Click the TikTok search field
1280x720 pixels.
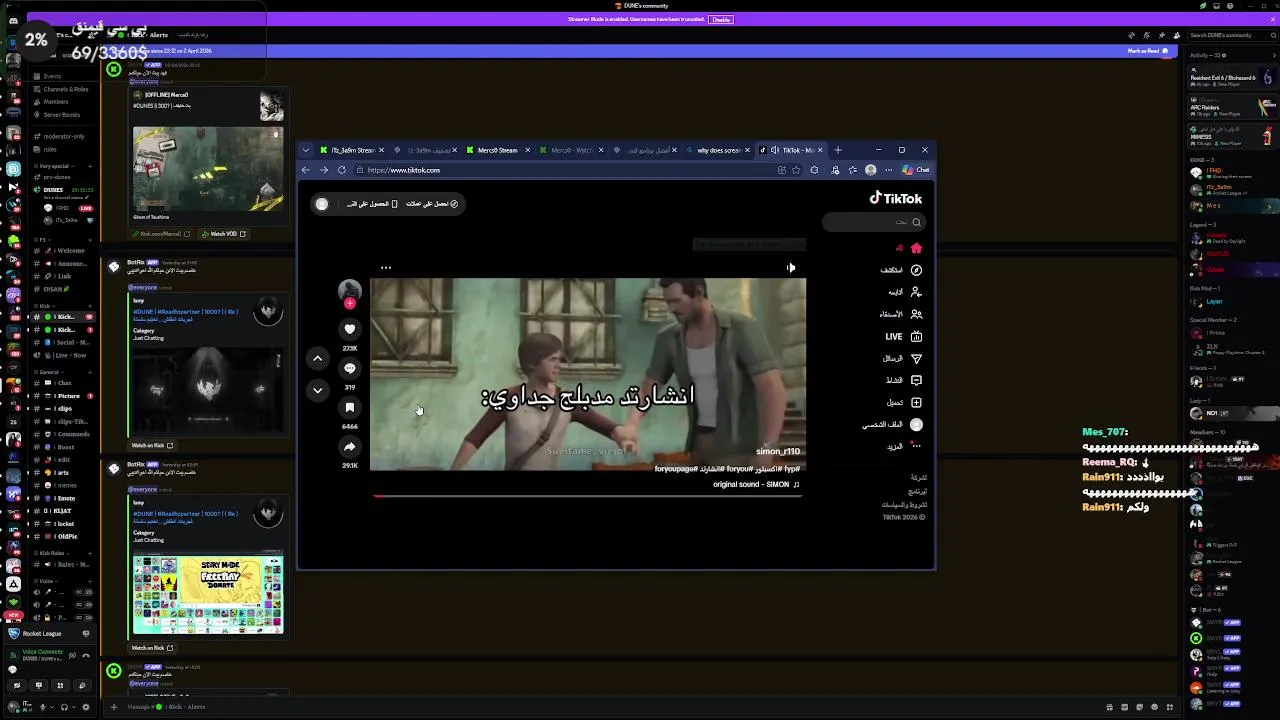pos(873,222)
